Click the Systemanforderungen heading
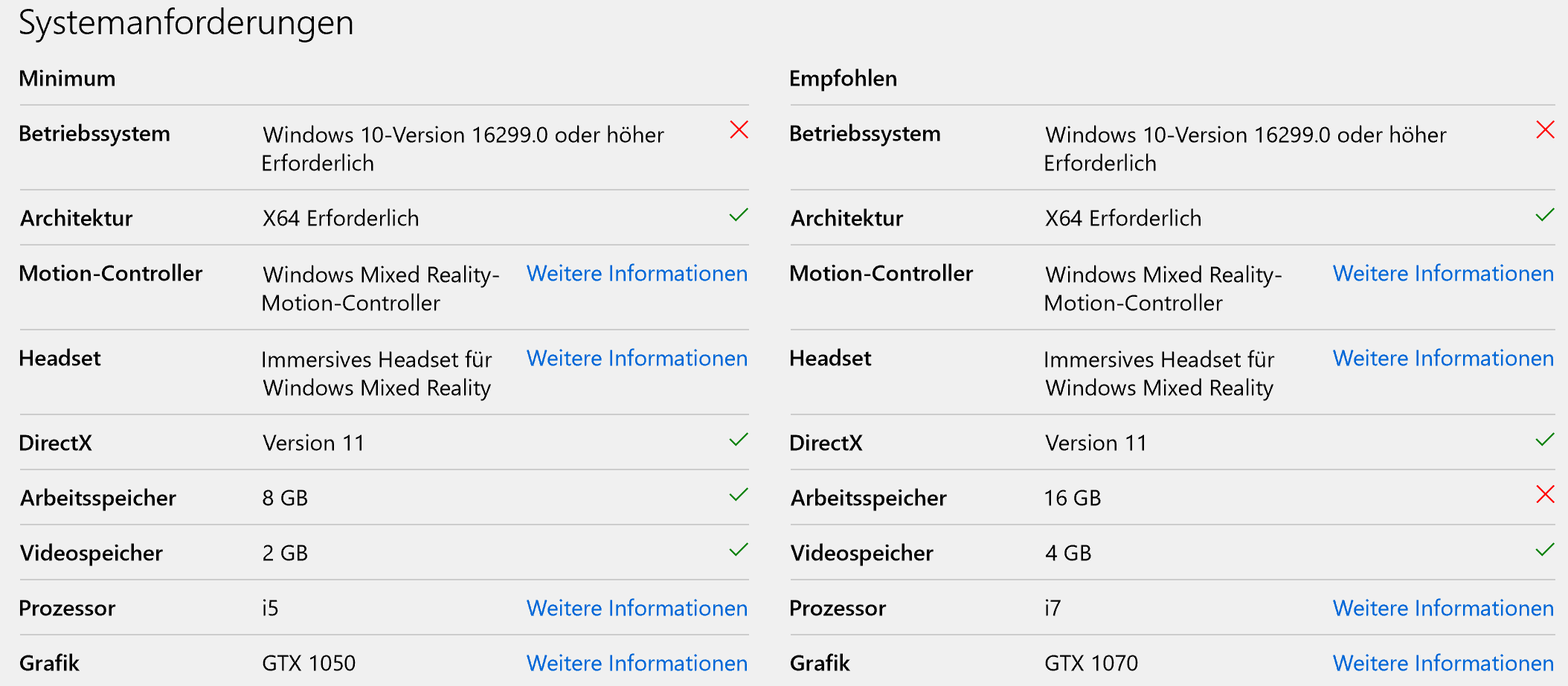Viewport: 1568px width, 686px height. pos(186,22)
